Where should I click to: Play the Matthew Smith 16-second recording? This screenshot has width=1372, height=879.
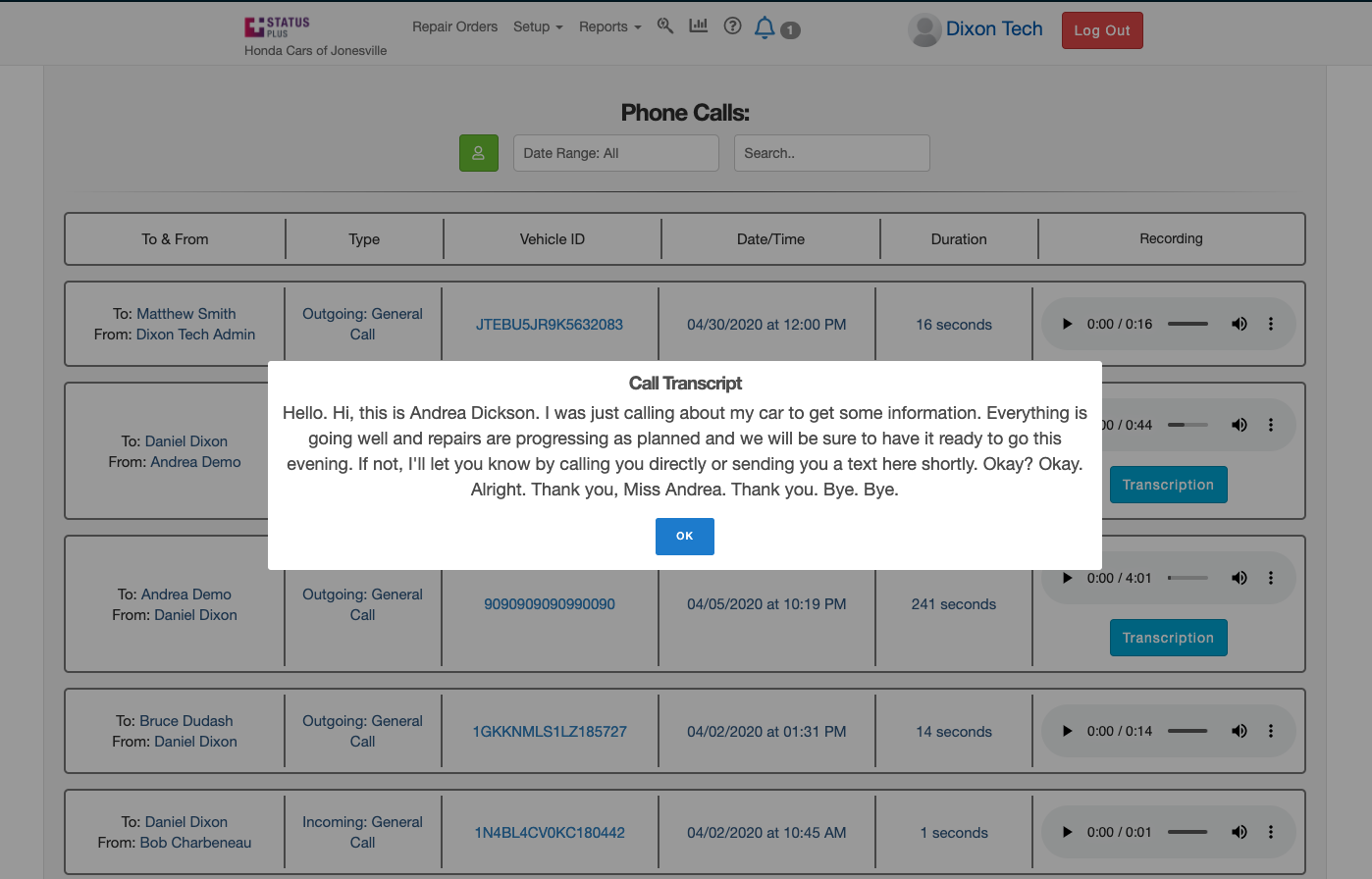[x=1067, y=324]
